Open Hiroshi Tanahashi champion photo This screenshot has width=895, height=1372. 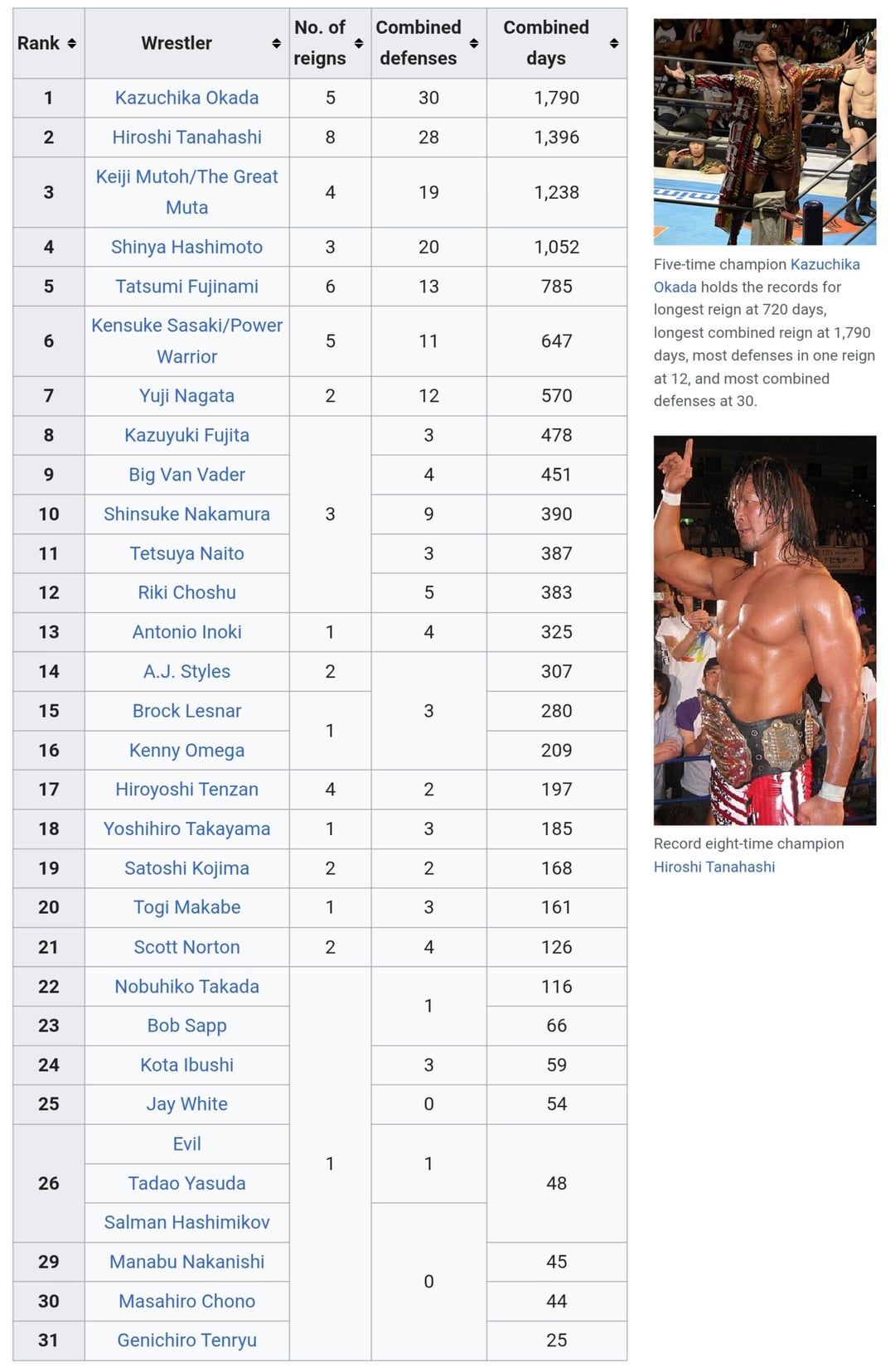tap(764, 630)
